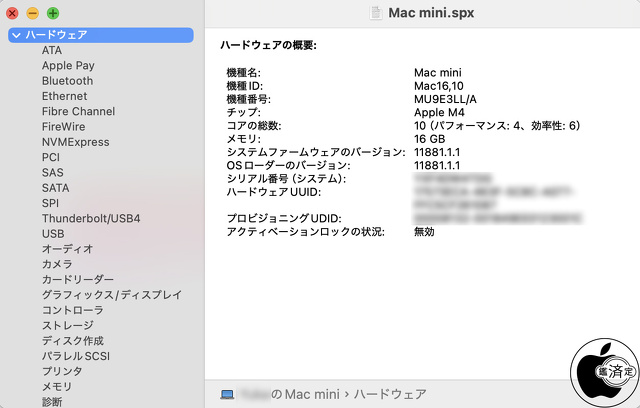Zoom the window with green button

pos(53,13)
